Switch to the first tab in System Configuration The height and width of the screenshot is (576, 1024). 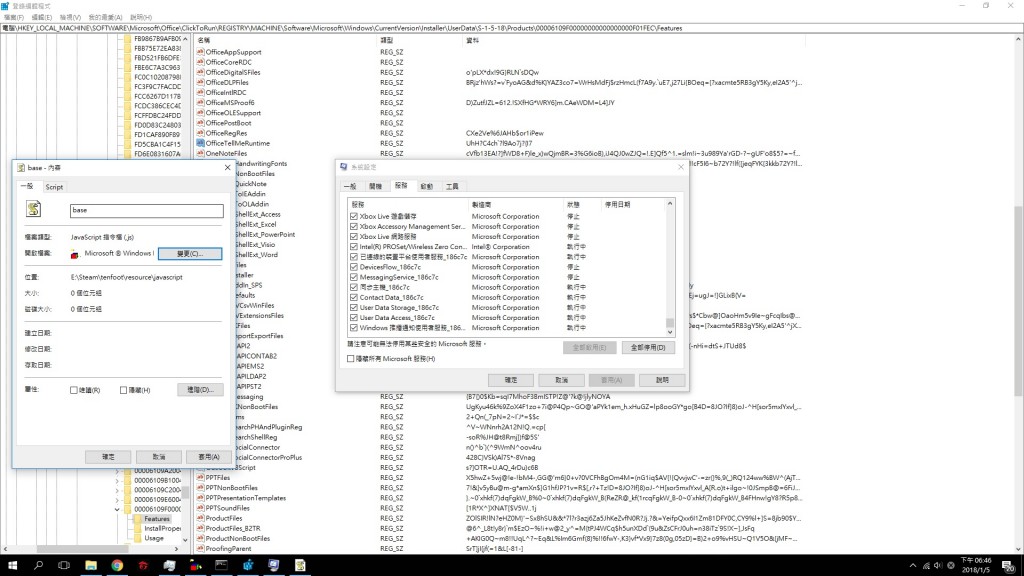click(350, 186)
